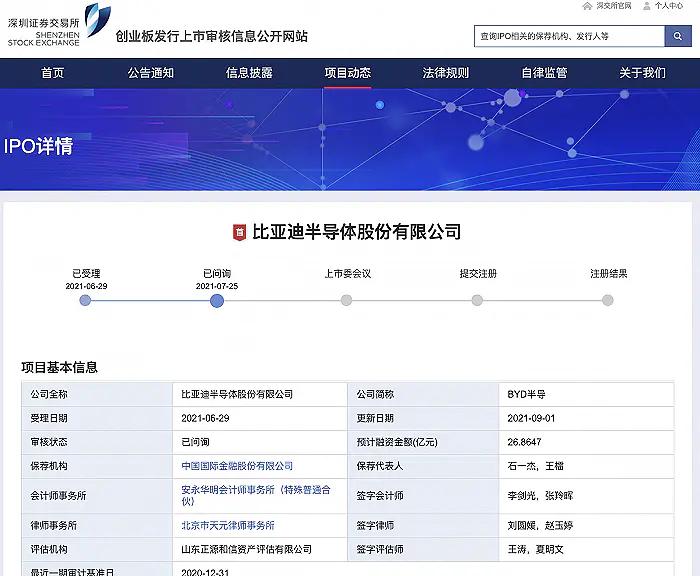Open the 关于我们 nav item
This screenshot has width=700, height=576.
pos(642,73)
